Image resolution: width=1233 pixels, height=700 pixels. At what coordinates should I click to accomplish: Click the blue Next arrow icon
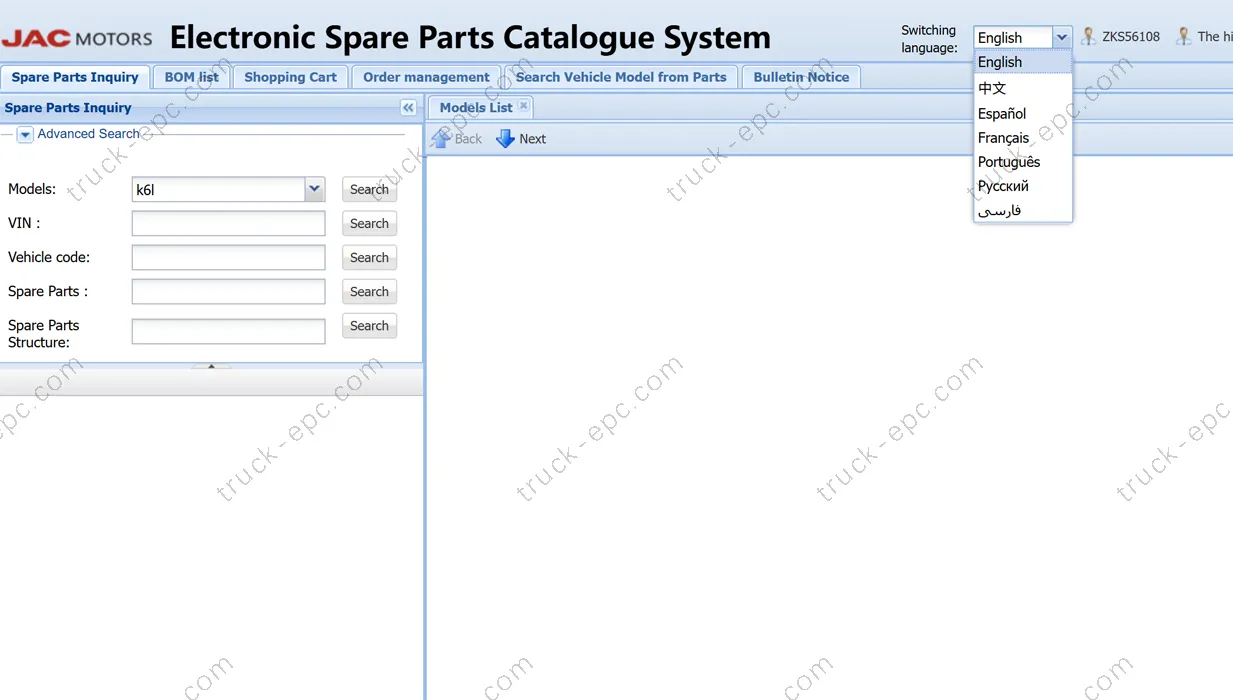(505, 139)
